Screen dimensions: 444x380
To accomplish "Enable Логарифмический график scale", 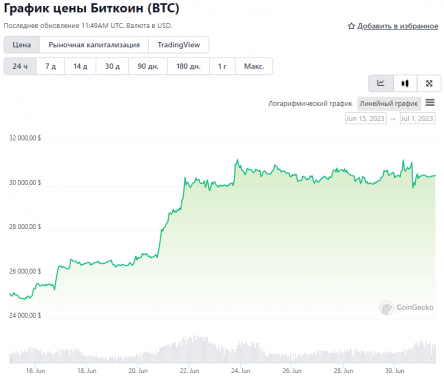I will (x=310, y=104).
